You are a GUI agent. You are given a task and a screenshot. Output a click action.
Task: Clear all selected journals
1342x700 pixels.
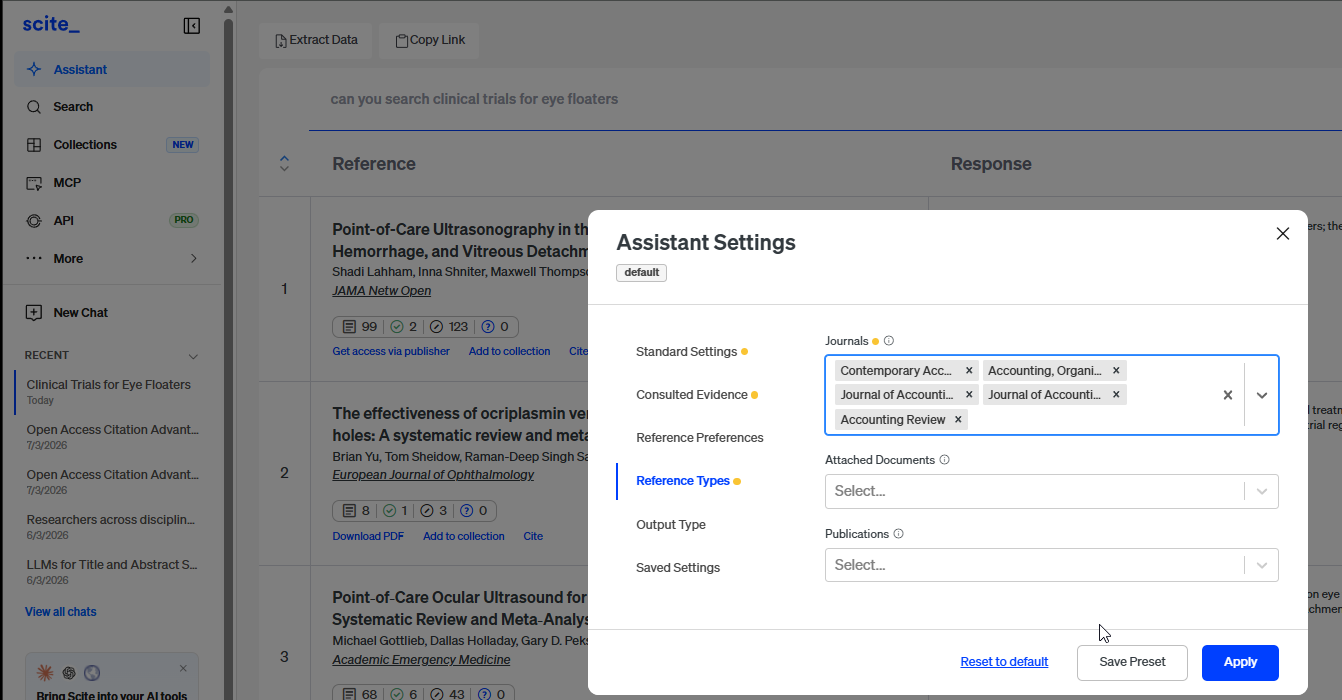click(1228, 395)
